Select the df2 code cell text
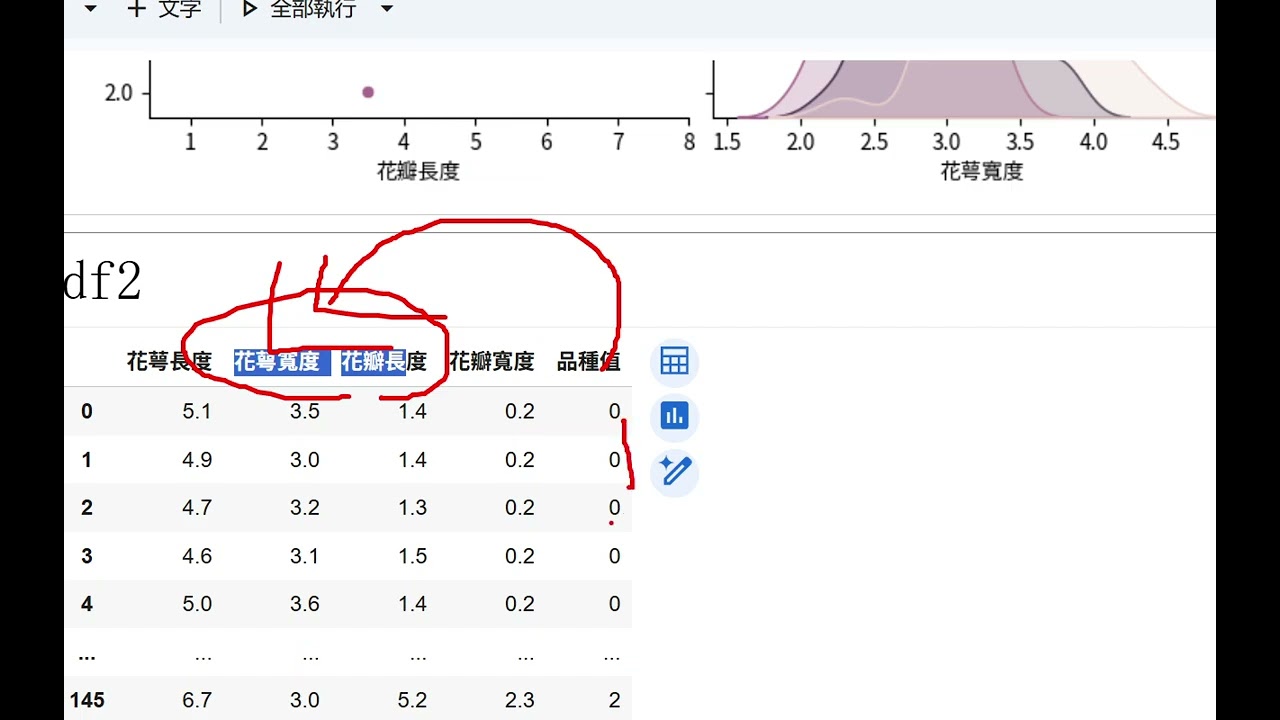 click(x=103, y=283)
